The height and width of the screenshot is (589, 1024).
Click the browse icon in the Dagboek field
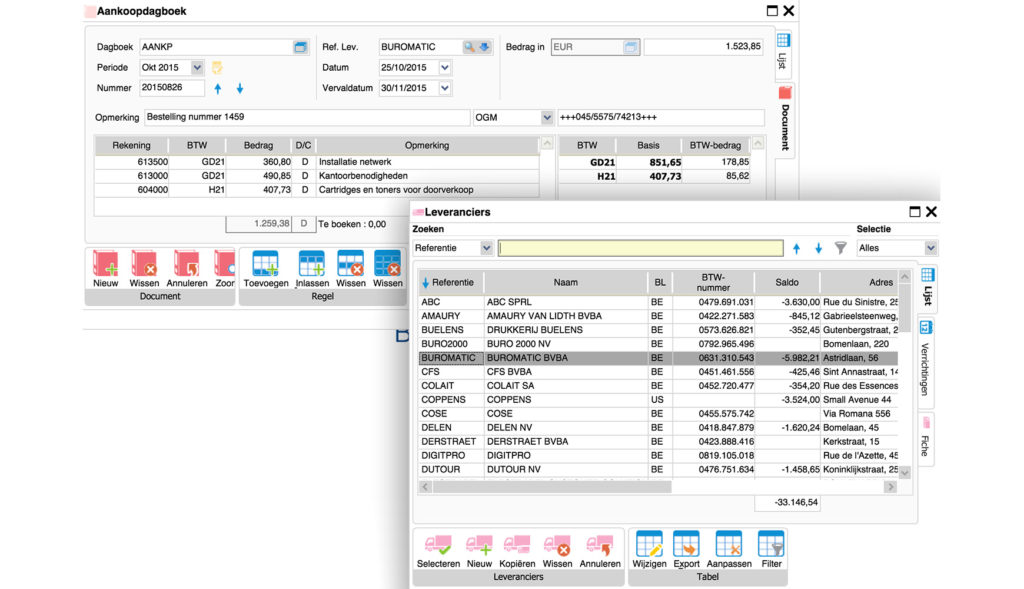(300, 47)
